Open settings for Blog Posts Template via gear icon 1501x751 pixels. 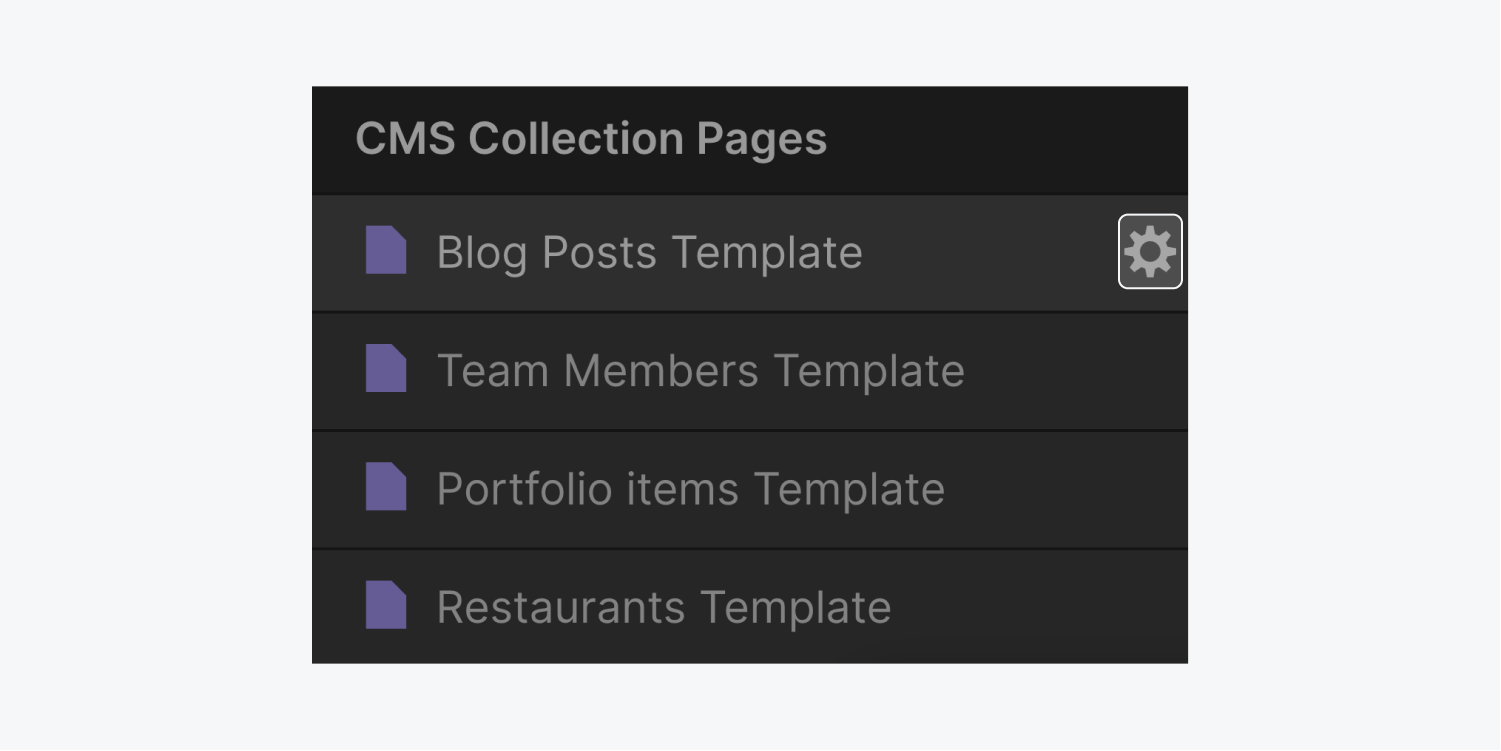point(1150,252)
